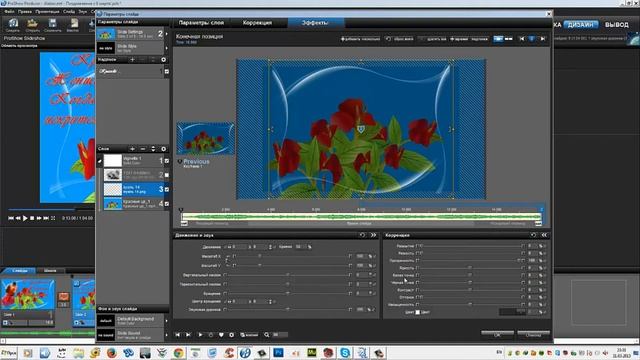The image size is (640, 360).
Task: Stop the main window preview playback
Action: (32, 218)
